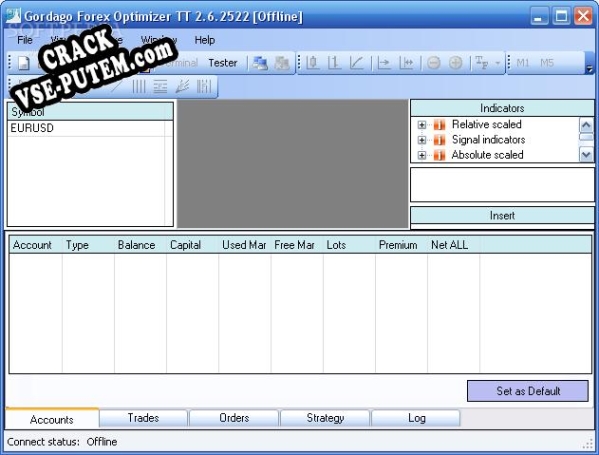
Task: Select the Fibonacci fan tool
Action: [x=182, y=87]
